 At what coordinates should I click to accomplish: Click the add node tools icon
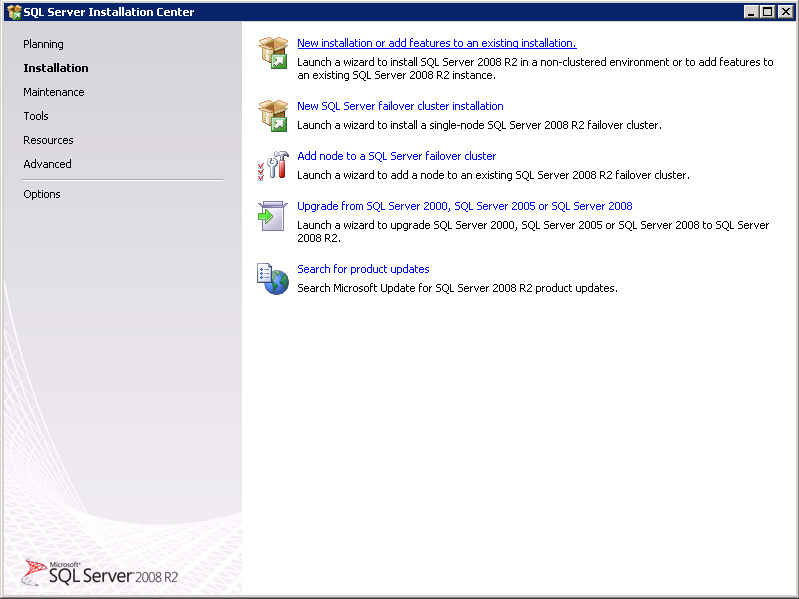[273, 166]
